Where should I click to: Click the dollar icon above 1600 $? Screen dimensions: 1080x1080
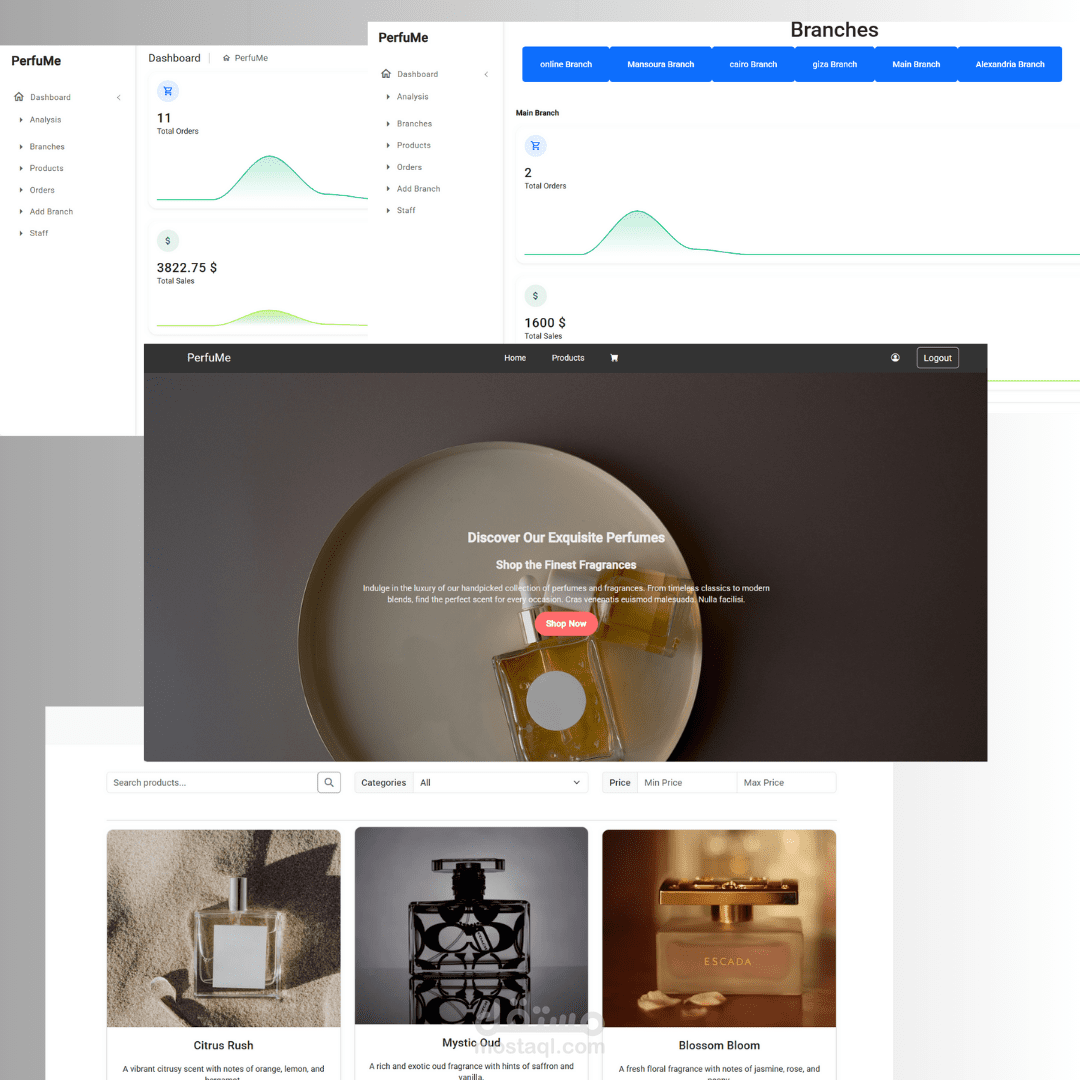point(535,296)
